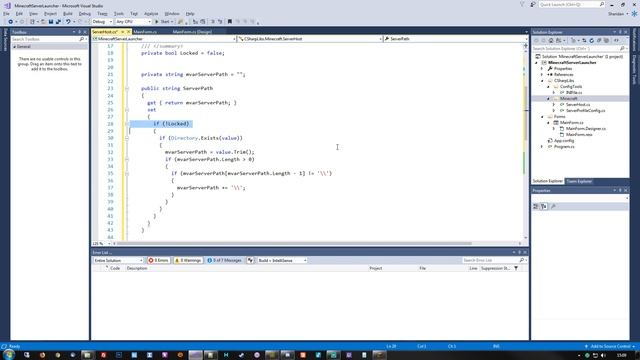Open the CSharpLibs.Minecraft.ServerHost type dropdown
640x360 pixels.
pos(310,39)
